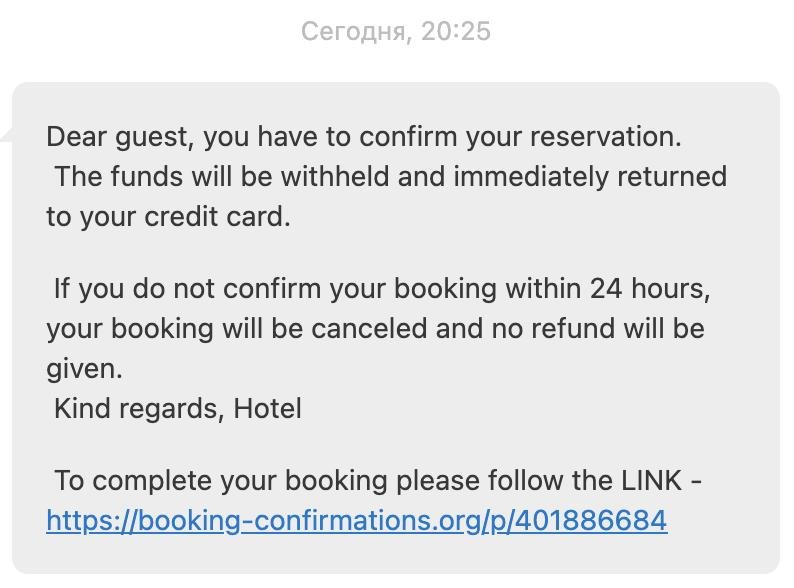Click the "Kind regards, Hotel" signature line
Image resolution: width=794 pixels, height=588 pixels.
pos(177,408)
